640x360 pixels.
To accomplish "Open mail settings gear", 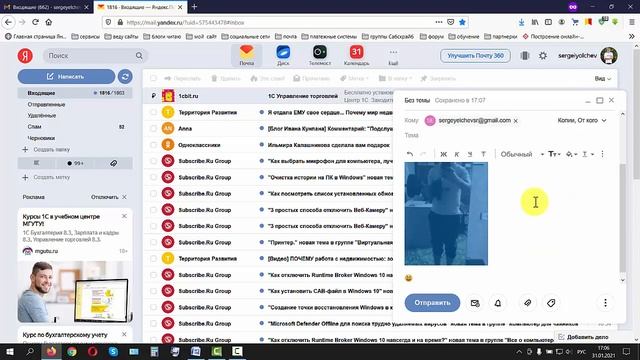I will tap(543, 56).
